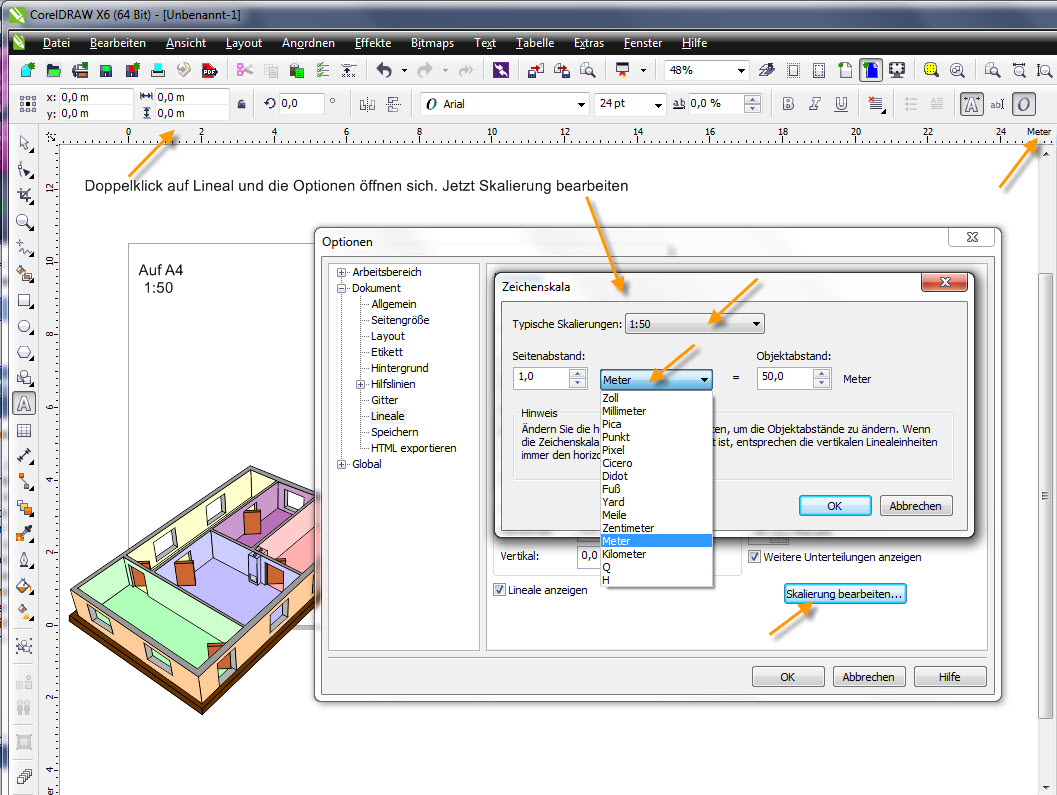This screenshot has height=795, width=1057.
Task: Click the Hilfe button in Optionen
Action: click(950, 676)
